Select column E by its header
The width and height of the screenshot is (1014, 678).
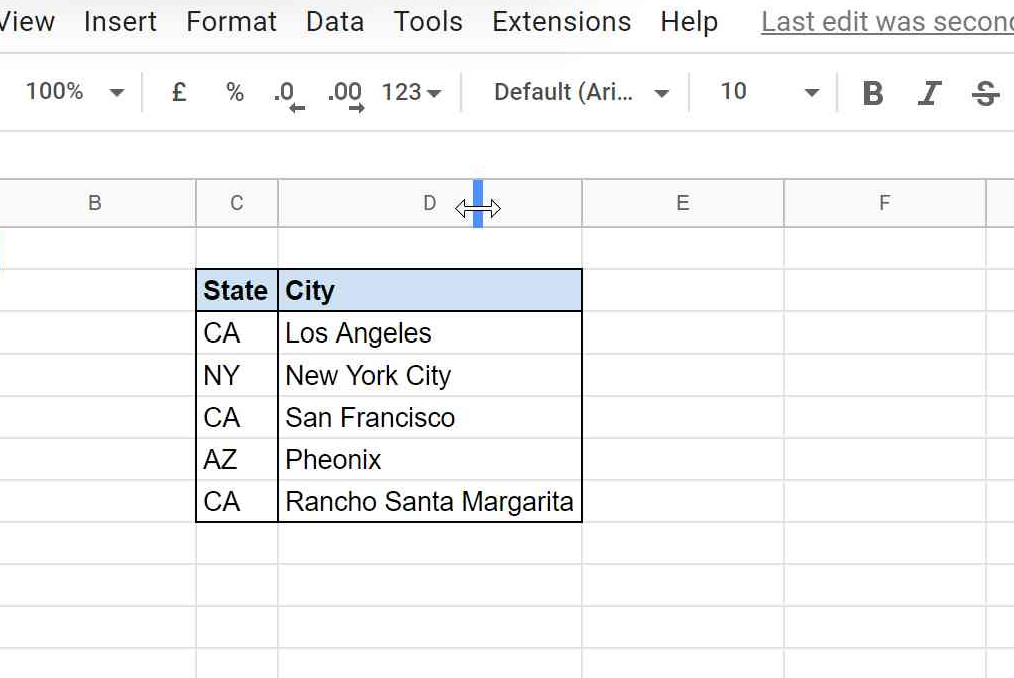click(681, 202)
